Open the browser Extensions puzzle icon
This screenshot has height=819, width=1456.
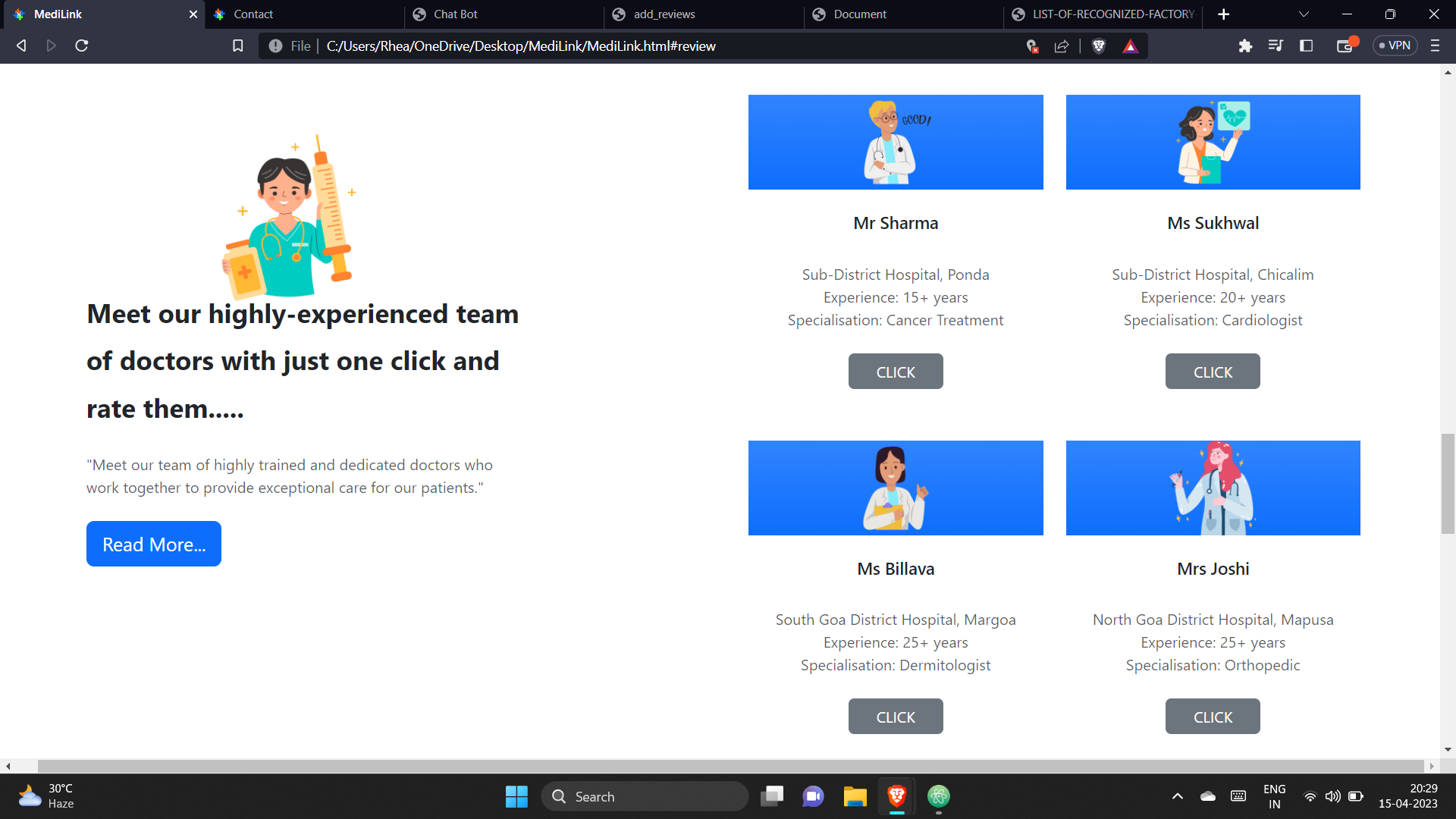pos(1246,45)
